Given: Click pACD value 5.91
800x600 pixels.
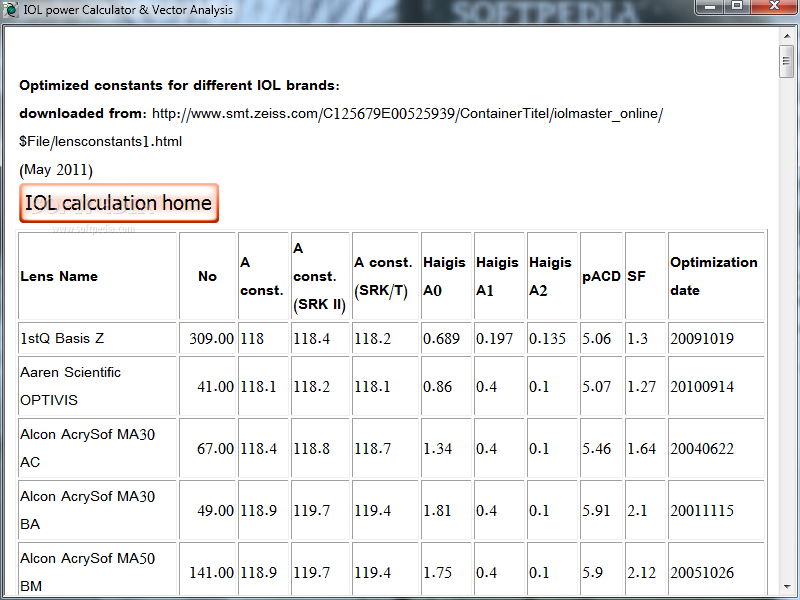Looking at the screenshot, I should (x=596, y=510).
